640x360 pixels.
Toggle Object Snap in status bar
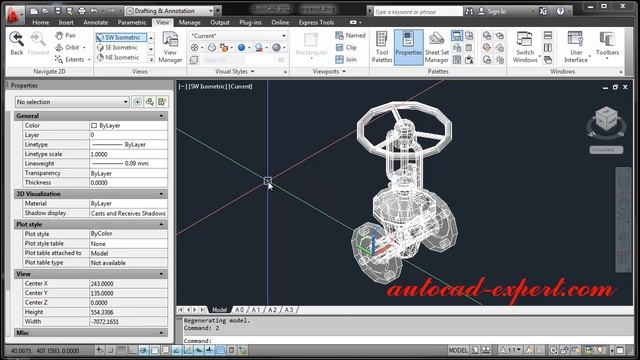click(x=155, y=350)
